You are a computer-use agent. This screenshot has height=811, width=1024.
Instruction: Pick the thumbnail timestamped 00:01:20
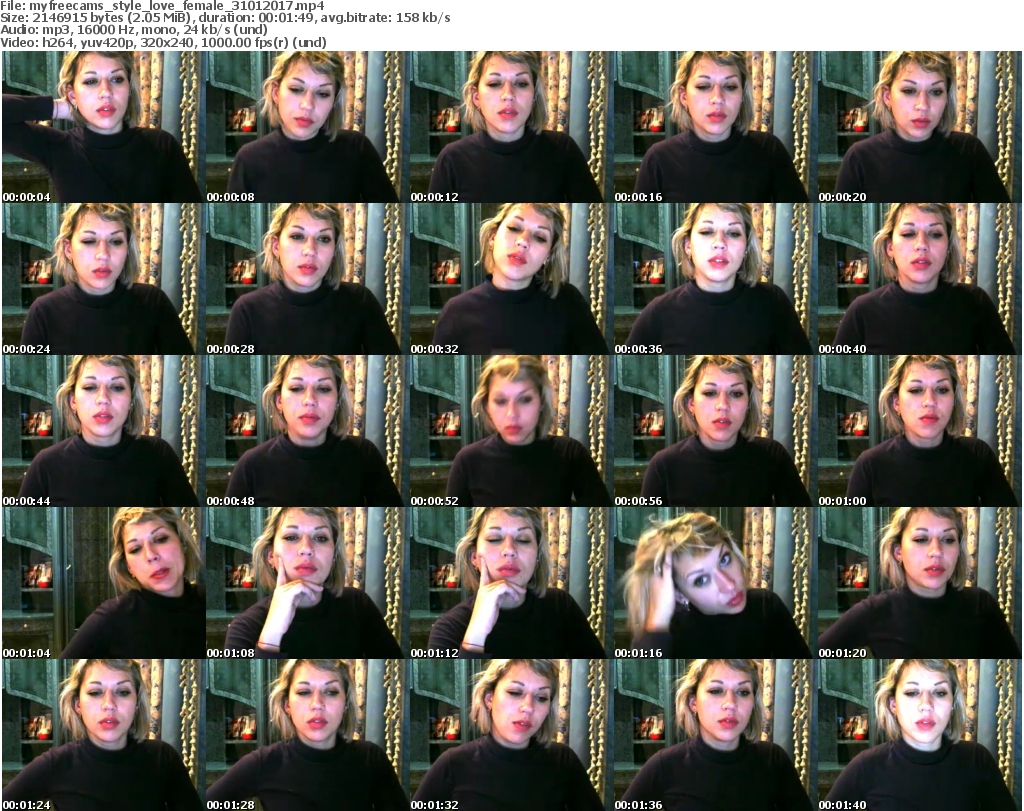click(x=919, y=583)
